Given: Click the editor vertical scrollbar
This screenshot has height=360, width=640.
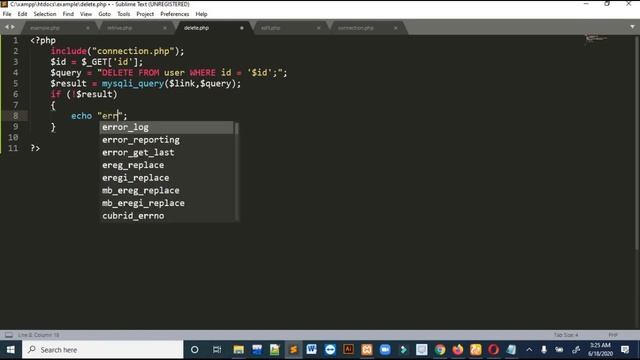Looking at the screenshot, I should pos(637,143).
